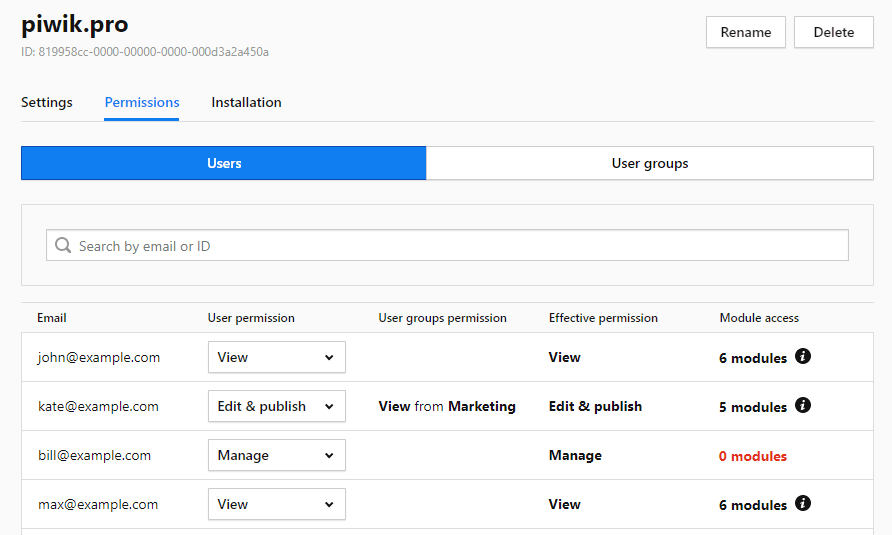The height and width of the screenshot is (535, 892).
Task: Open the Installation tab
Action: pyautogui.click(x=246, y=102)
